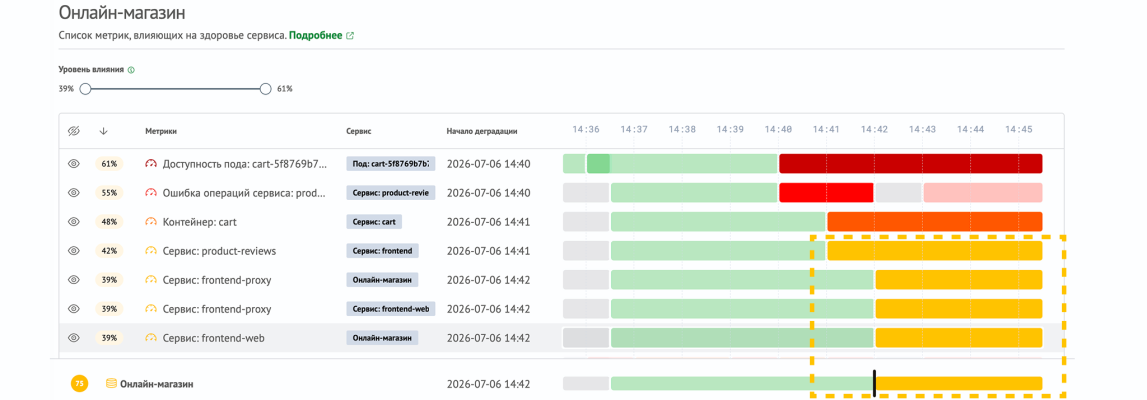1147x400 pixels.
Task: Click the 75 health score badge
Action: click(x=79, y=383)
